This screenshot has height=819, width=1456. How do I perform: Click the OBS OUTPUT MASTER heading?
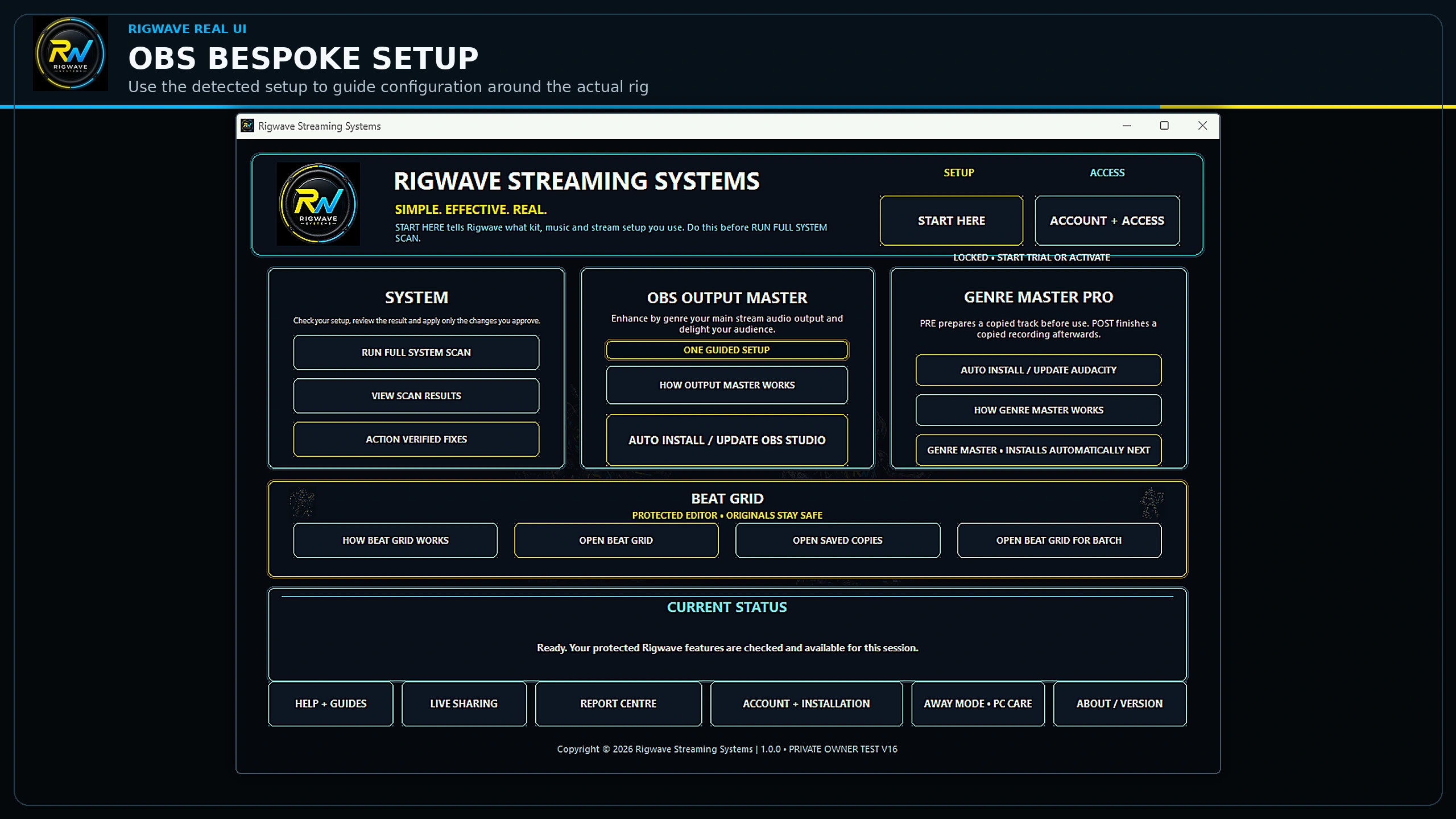(727, 298)
